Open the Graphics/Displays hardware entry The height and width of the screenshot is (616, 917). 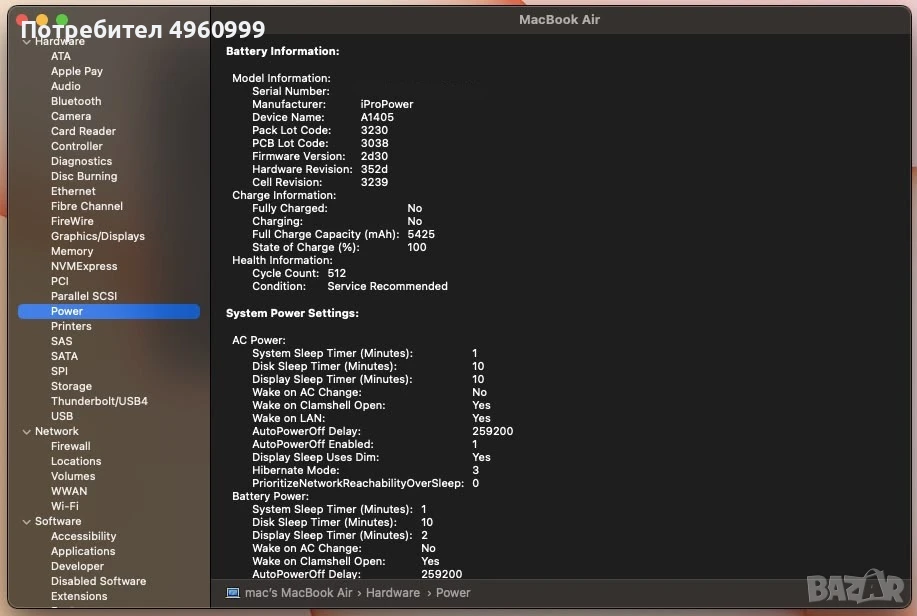click(98, 236)
